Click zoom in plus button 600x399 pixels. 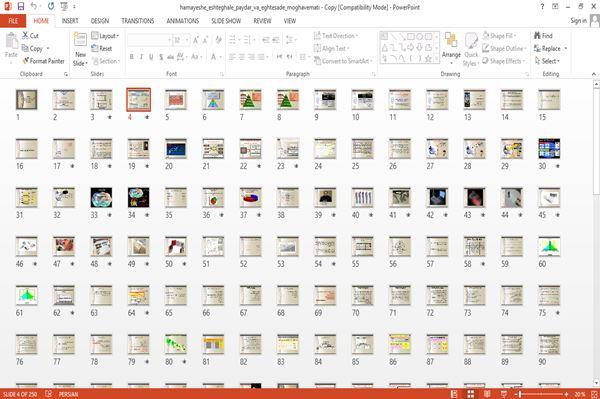[x=566, y=394]
